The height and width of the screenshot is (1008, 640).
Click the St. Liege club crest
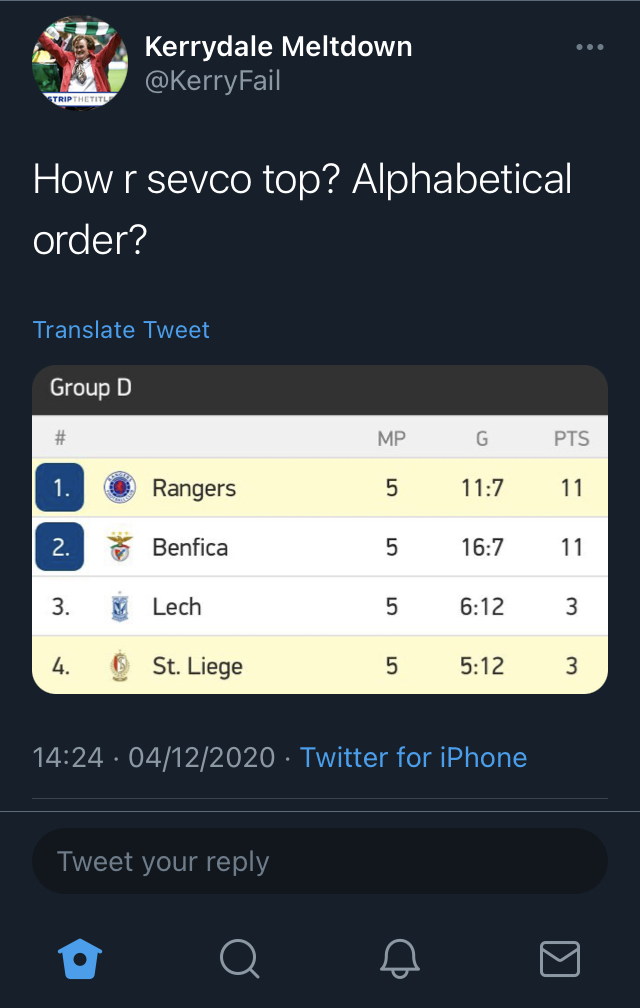tap(119, 666)
